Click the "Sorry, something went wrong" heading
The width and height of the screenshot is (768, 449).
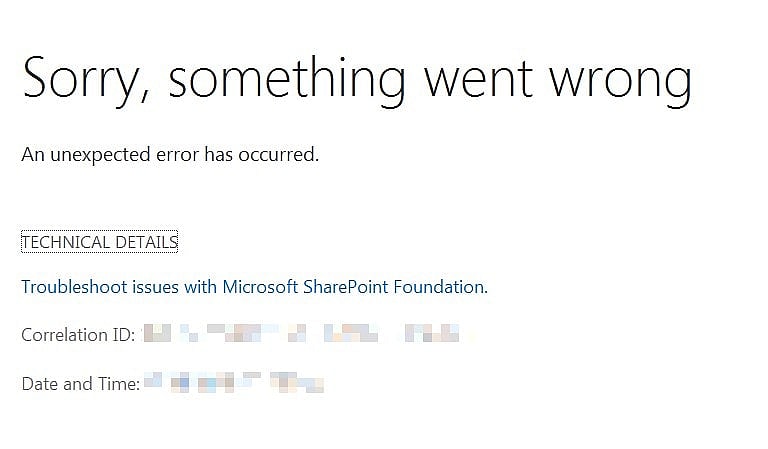[357, 77]
